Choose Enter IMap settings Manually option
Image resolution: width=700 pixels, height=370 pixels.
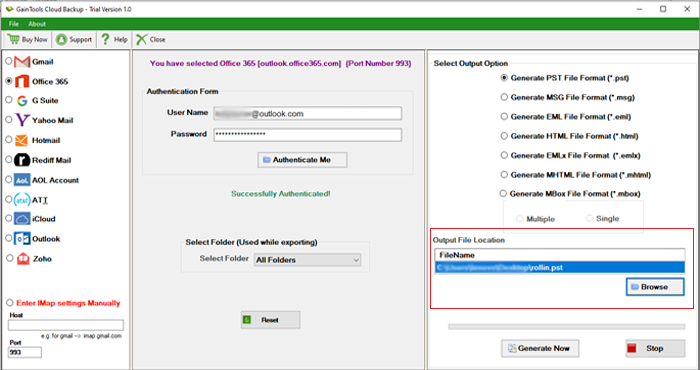point(9,303)
